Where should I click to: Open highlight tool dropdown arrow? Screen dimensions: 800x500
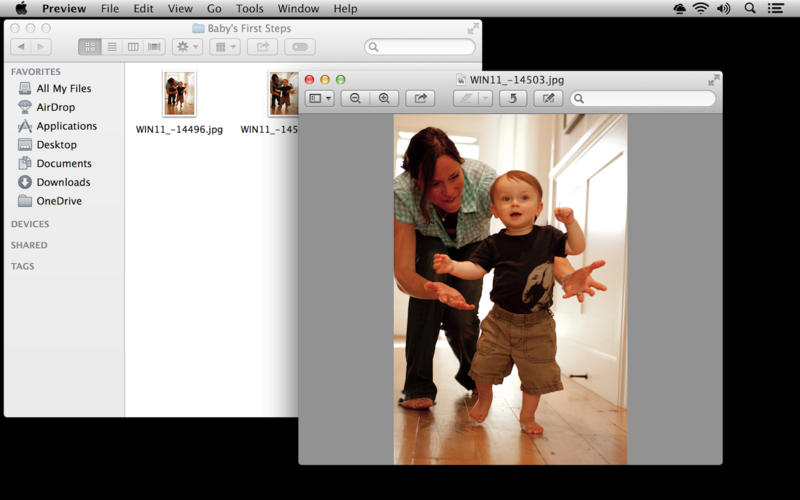486,98
